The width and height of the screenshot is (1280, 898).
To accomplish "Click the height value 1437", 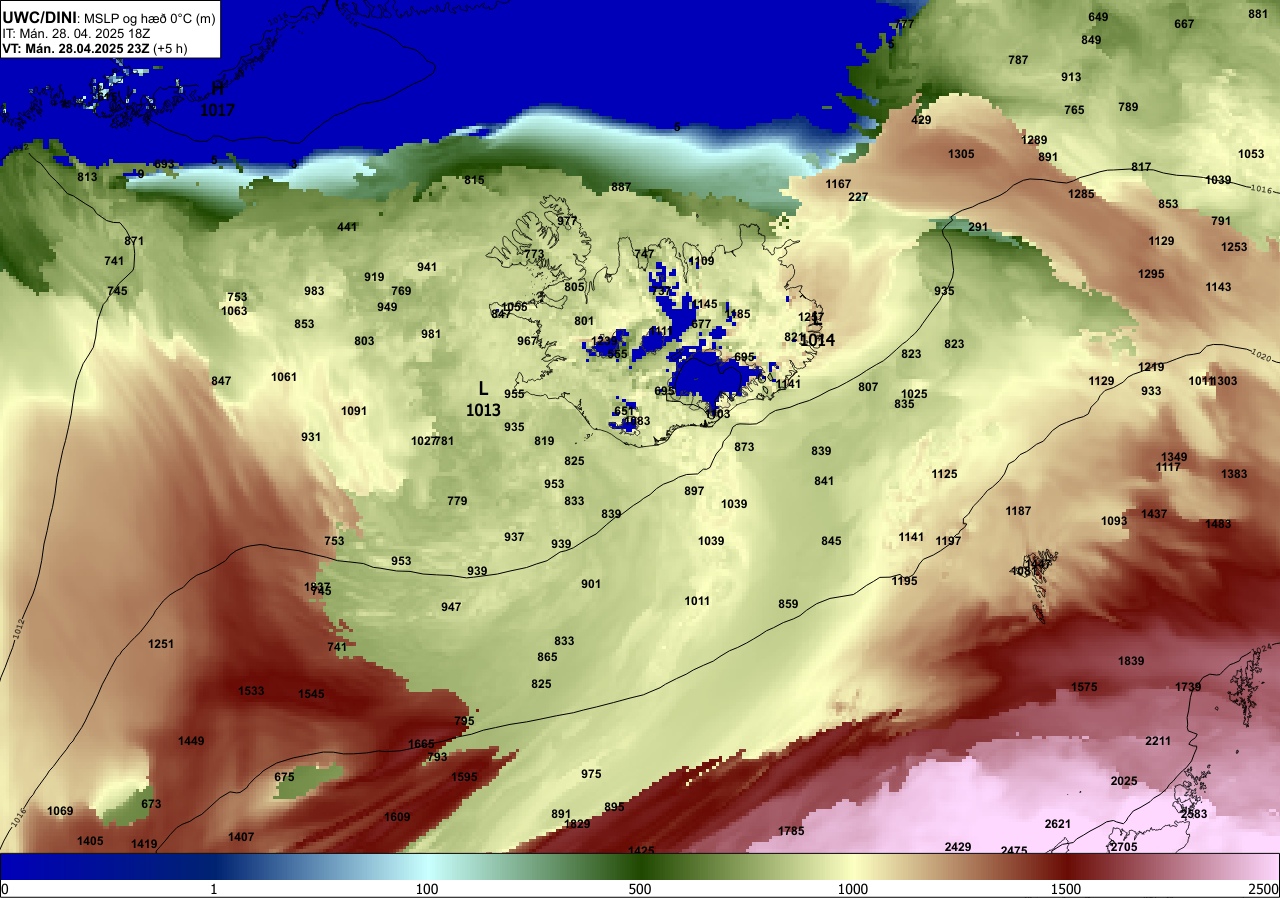I will tap(1154, 514).
